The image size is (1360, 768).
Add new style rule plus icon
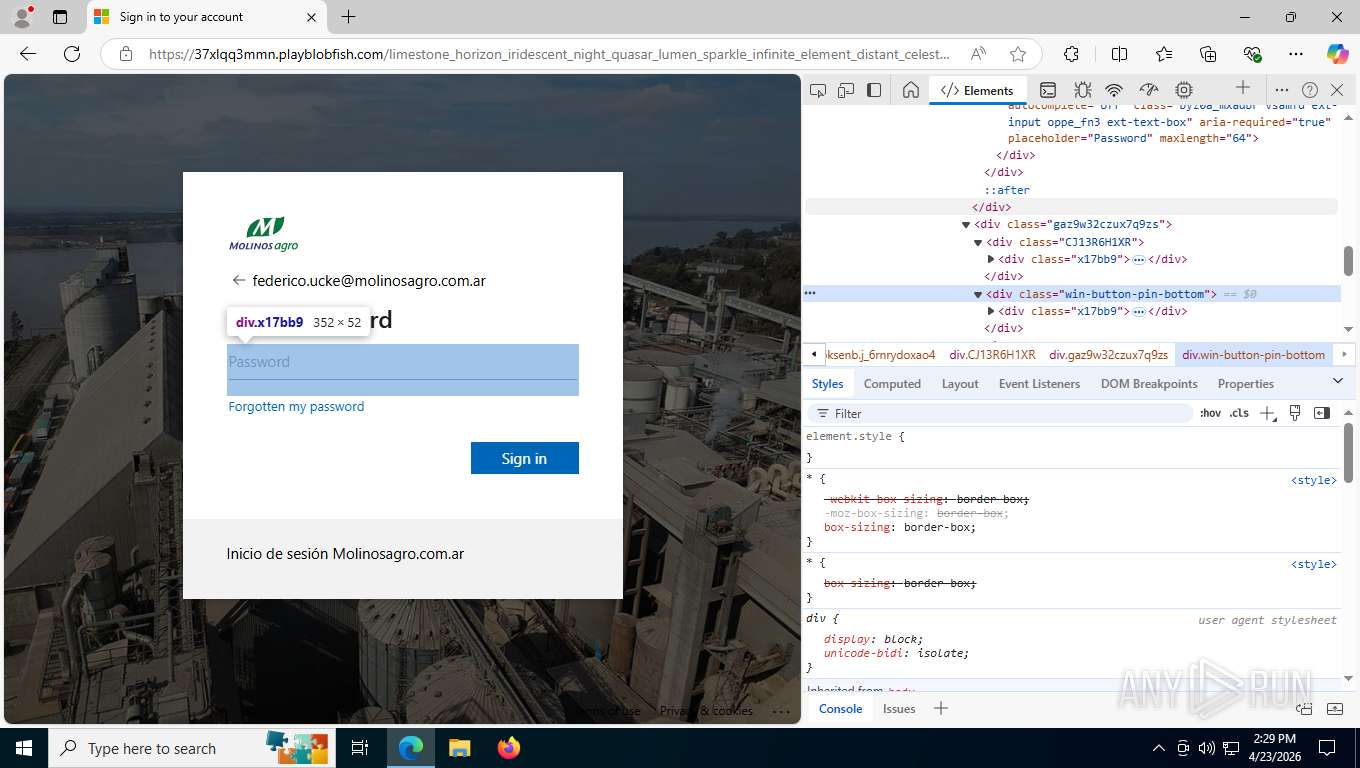1267,413
